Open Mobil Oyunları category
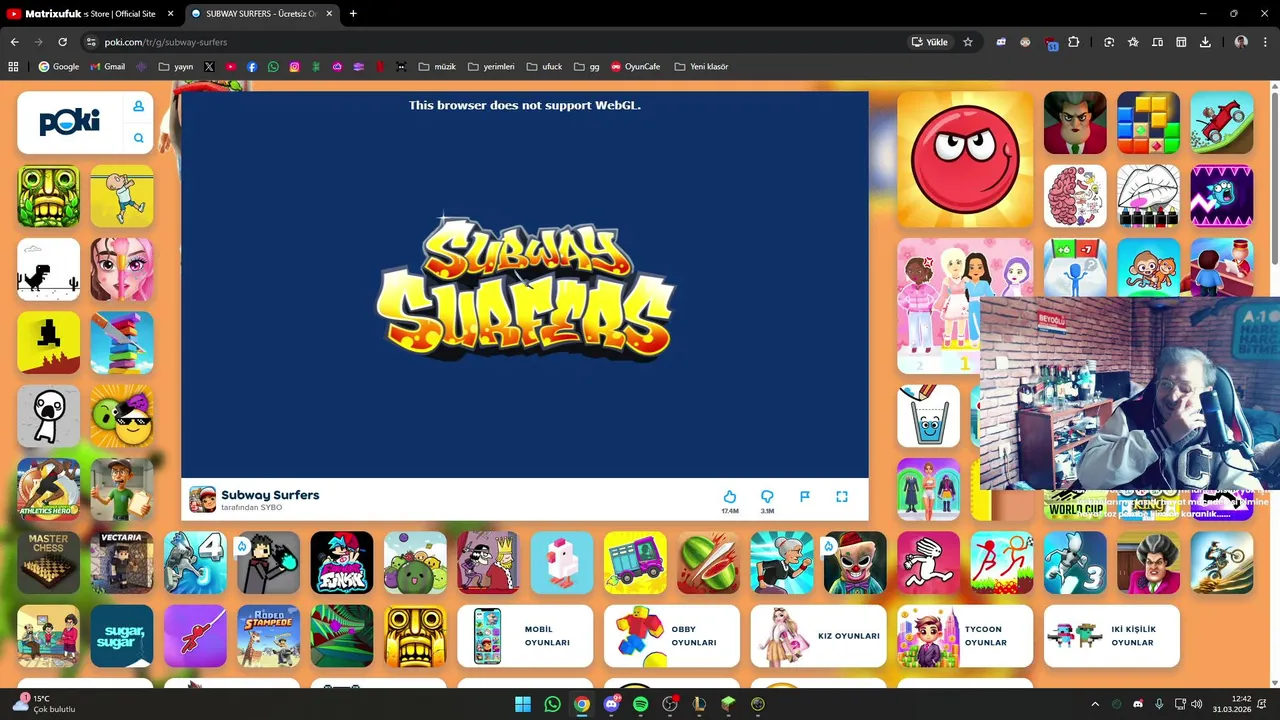The height and width of the screenshot is (720, 1280). [525, 636]
